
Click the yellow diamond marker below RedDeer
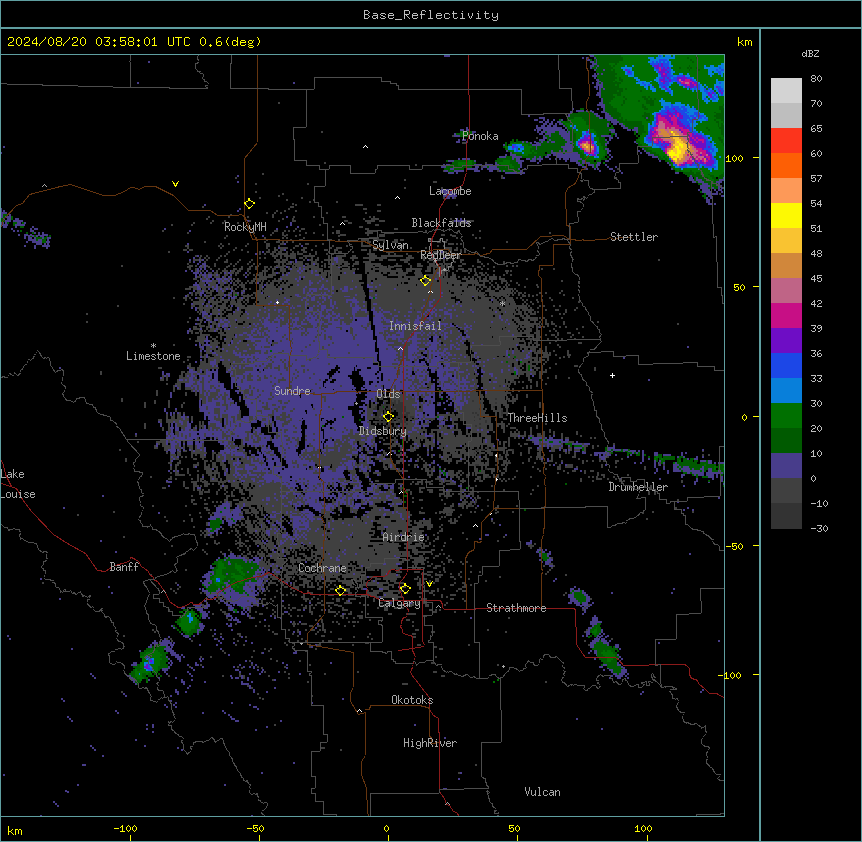[426, 281]
